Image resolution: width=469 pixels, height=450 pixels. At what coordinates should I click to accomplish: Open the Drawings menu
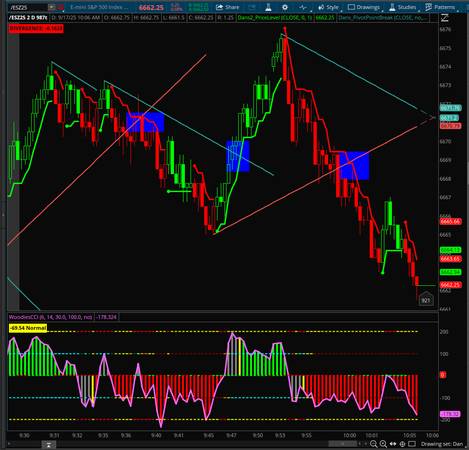364,7
